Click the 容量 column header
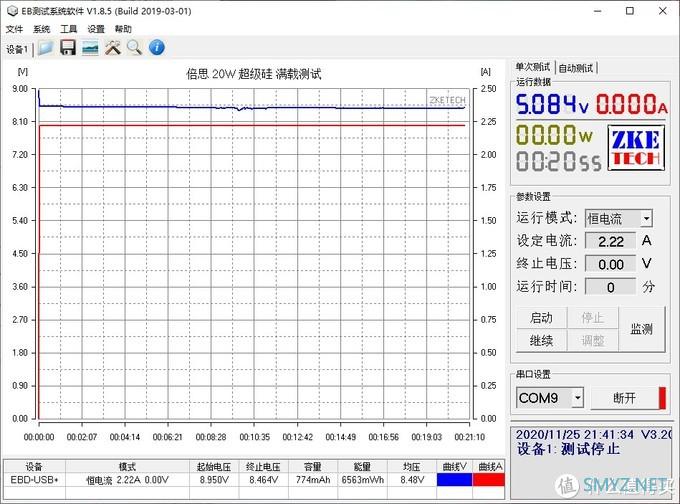Screen dimensions: 680x504 click(313, 466)
